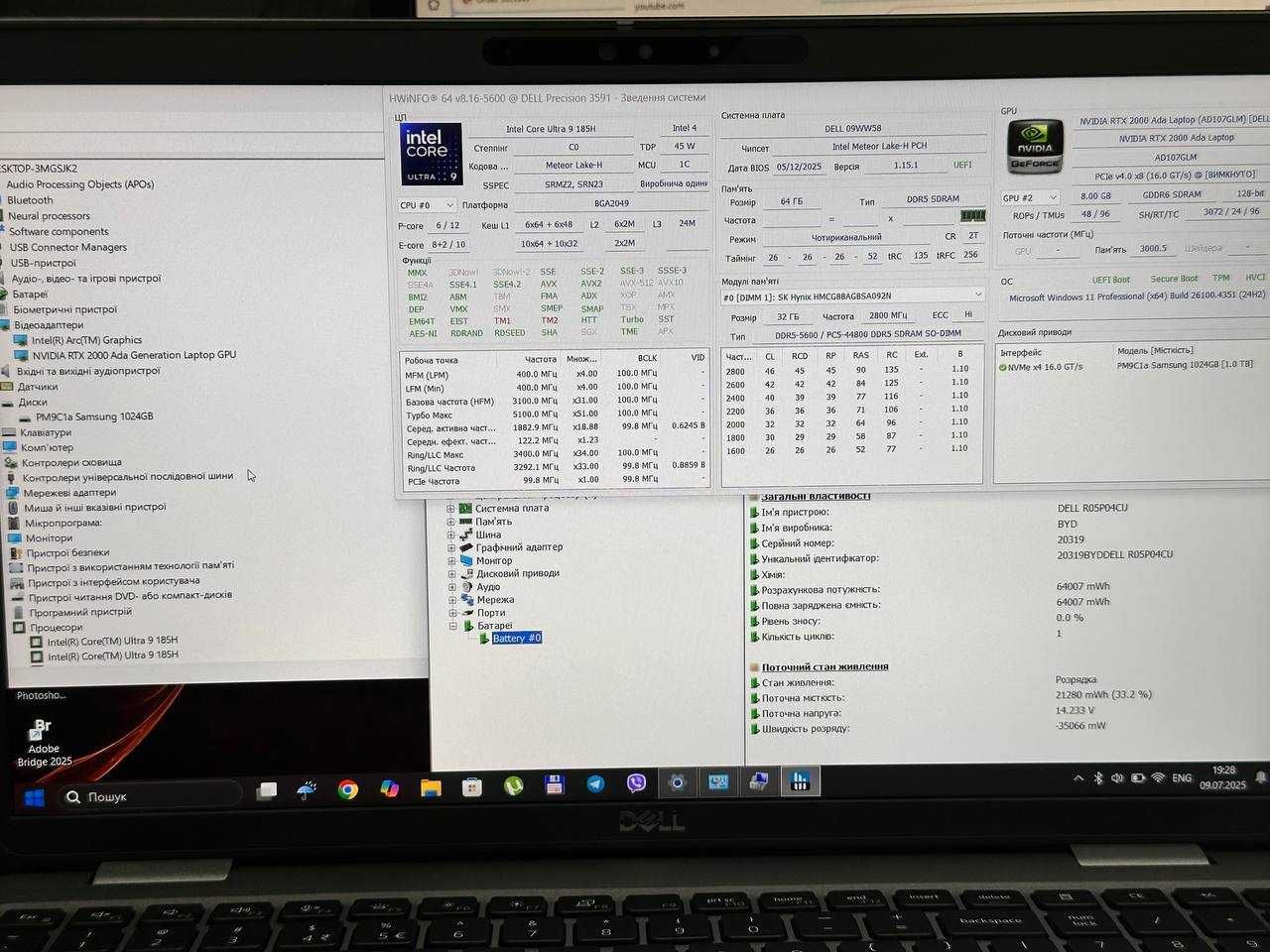Viewport: 1270px width, 952px height.
Task: Open the battery tray icon
Action: pos(1137,778)
